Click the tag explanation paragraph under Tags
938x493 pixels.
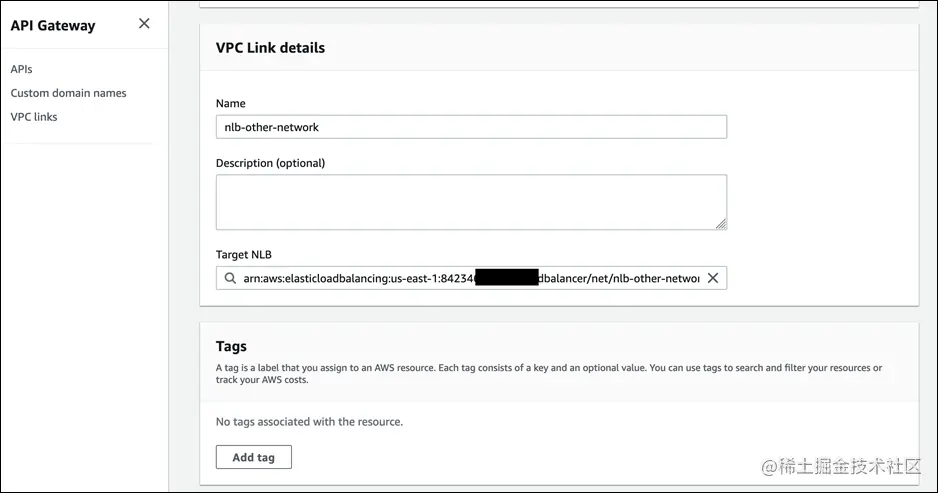click(x=548, y=373)
